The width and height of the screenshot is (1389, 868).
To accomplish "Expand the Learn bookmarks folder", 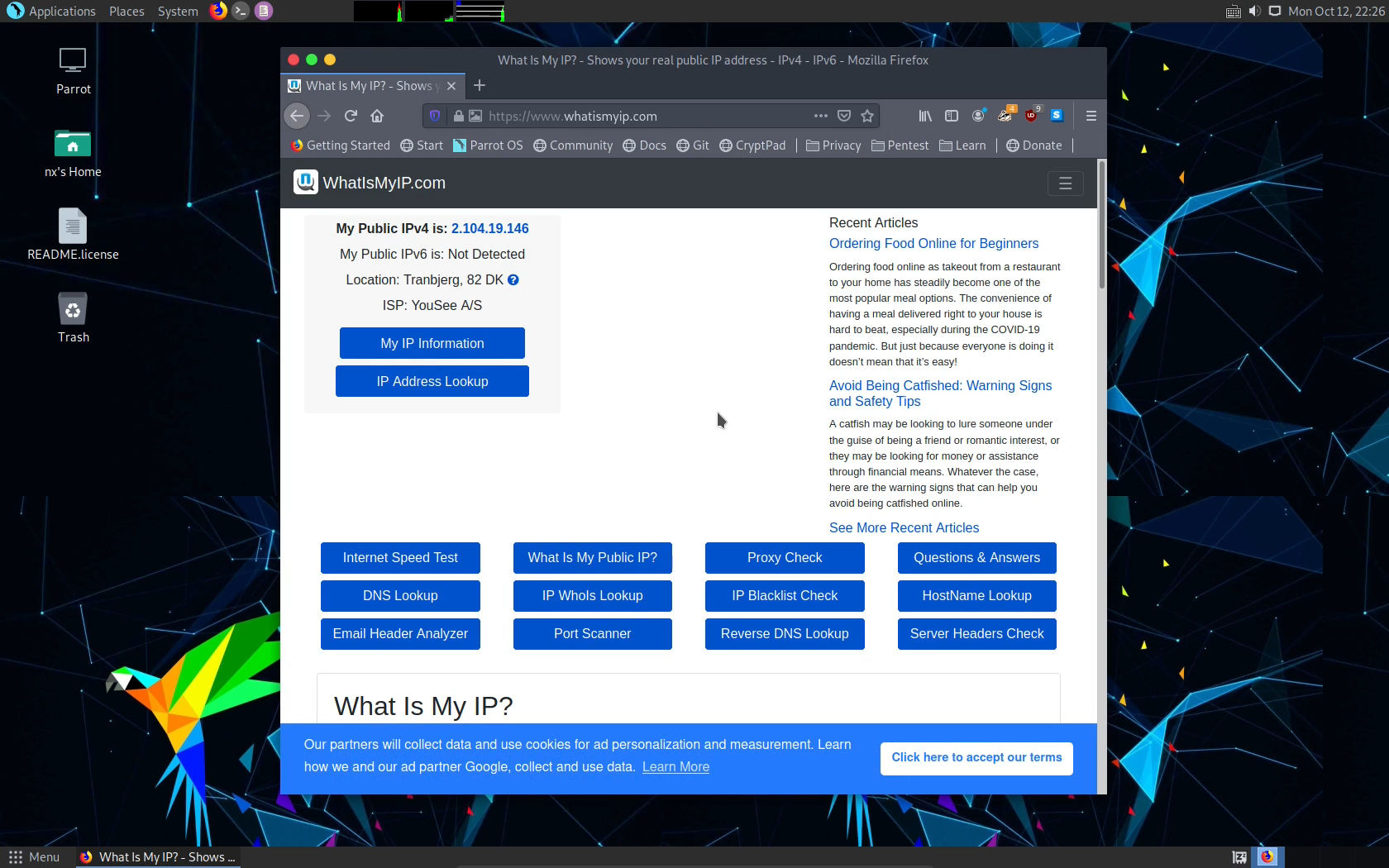I will (962, 145).
